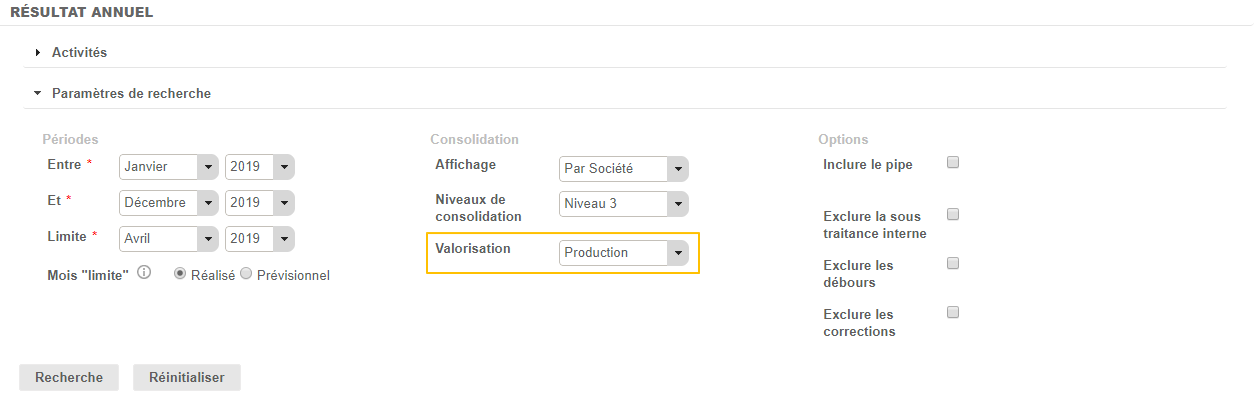Open the Limite month dropdown (Avril)
Image resolution: width=1255 pixels, height=400 pixels.
(x=168, y=239)
